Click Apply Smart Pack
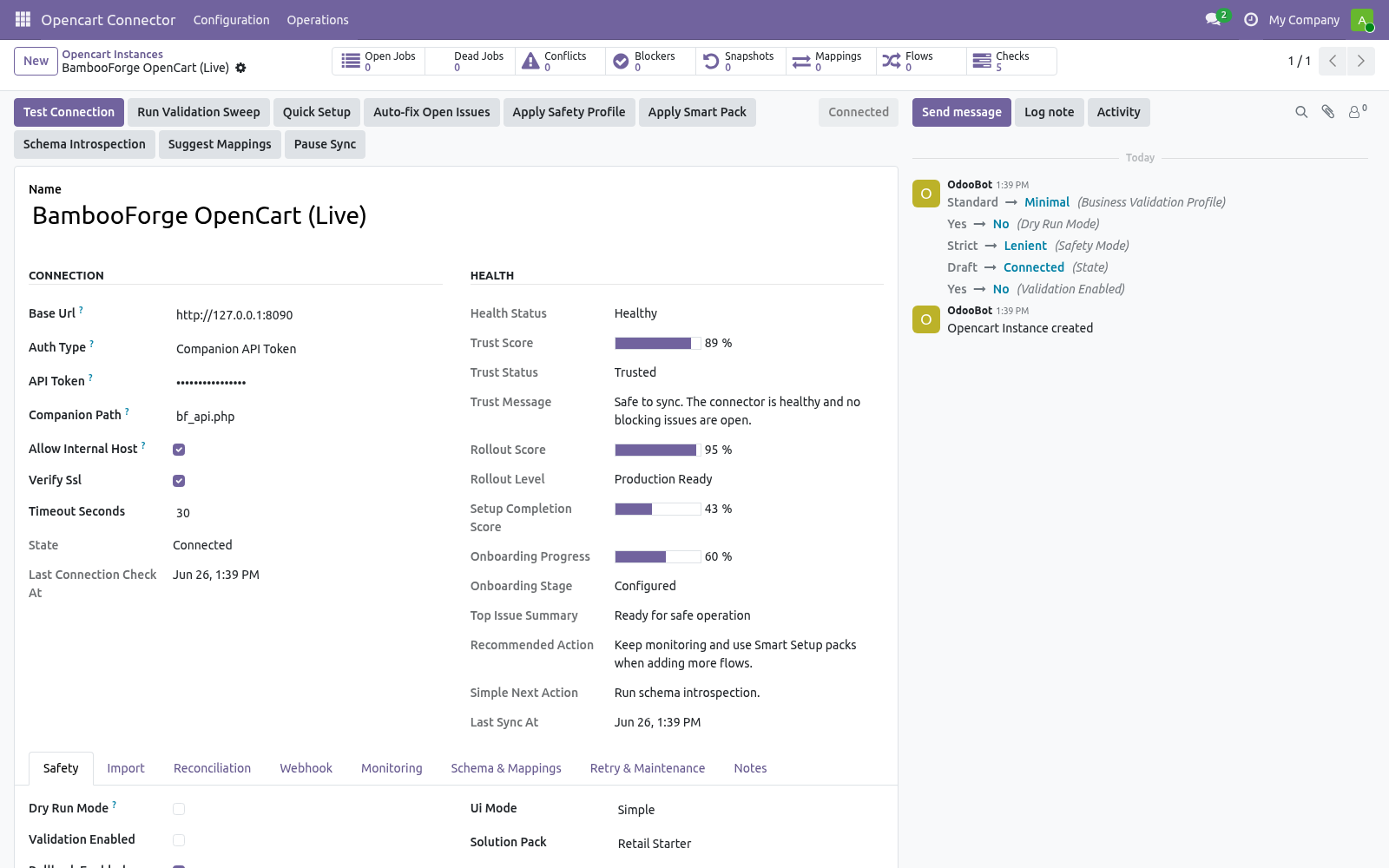The height and width of the screenshot is (868, 1389). [x=697, y=112]
